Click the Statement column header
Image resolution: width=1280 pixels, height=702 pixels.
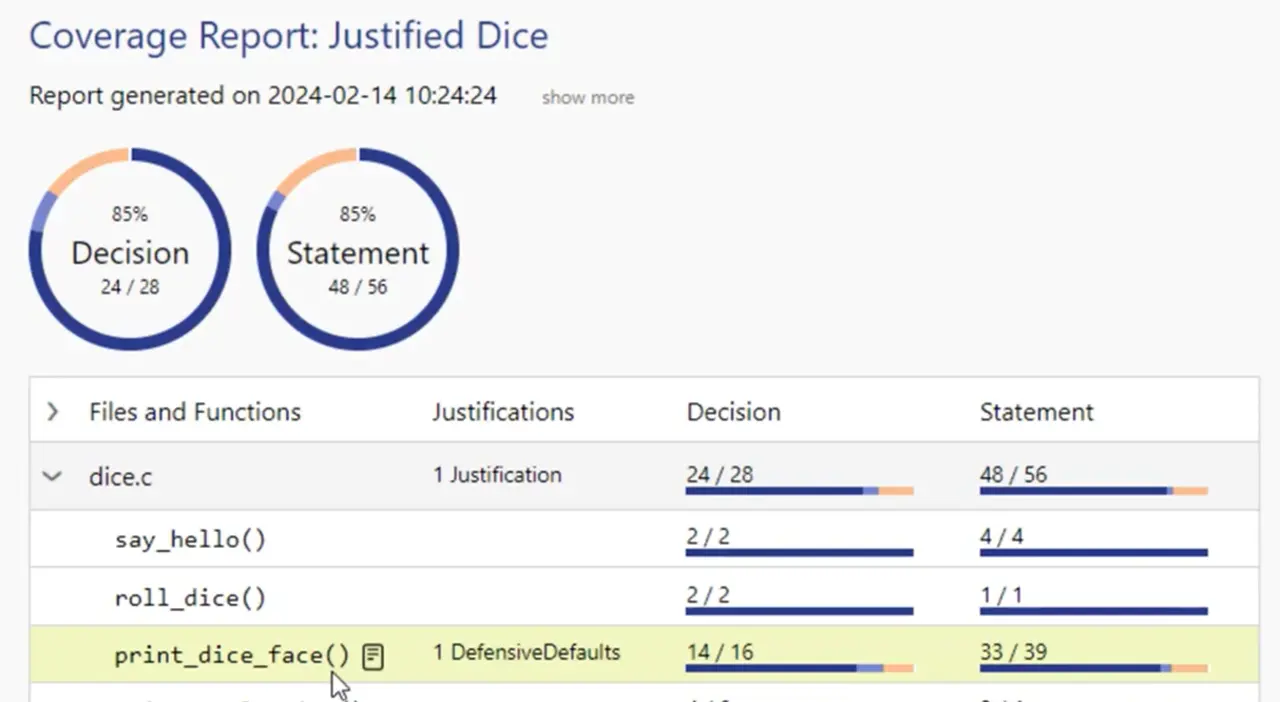click(1036, 412)
